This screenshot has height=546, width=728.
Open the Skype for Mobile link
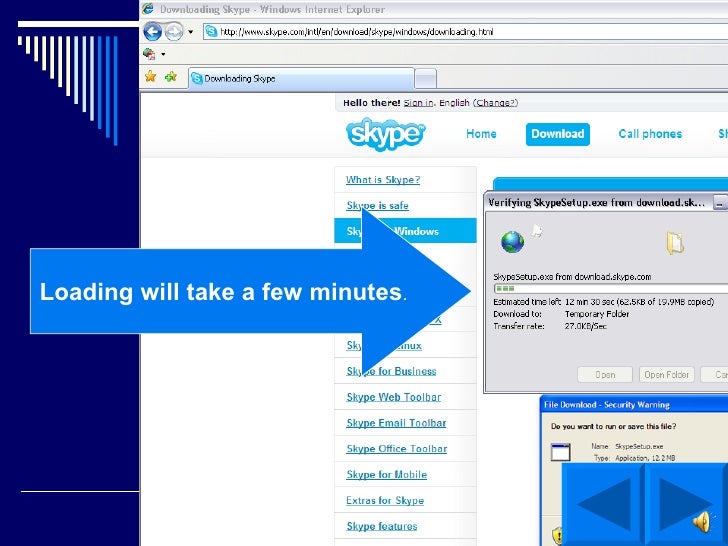pos(387,474)
